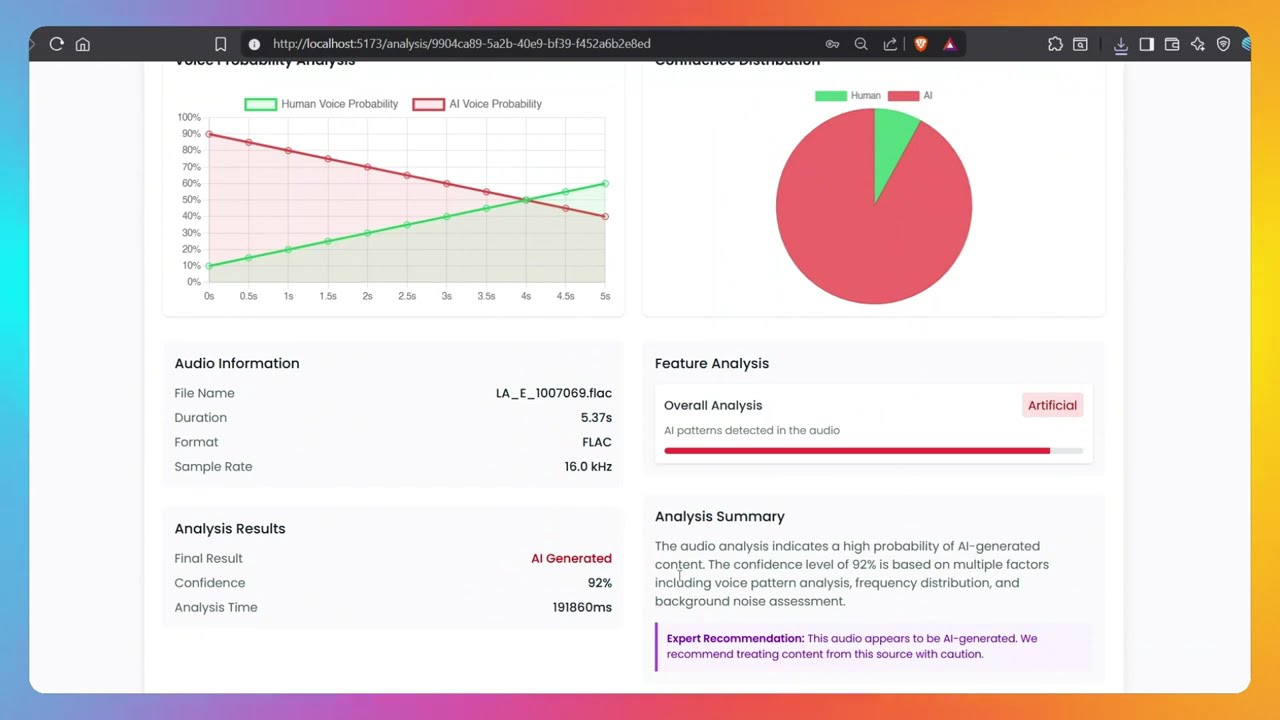Toggle the AI legend item of pie chart
Image resolution: width=1280 pixels, height=720 pixels.
(910, 96)
